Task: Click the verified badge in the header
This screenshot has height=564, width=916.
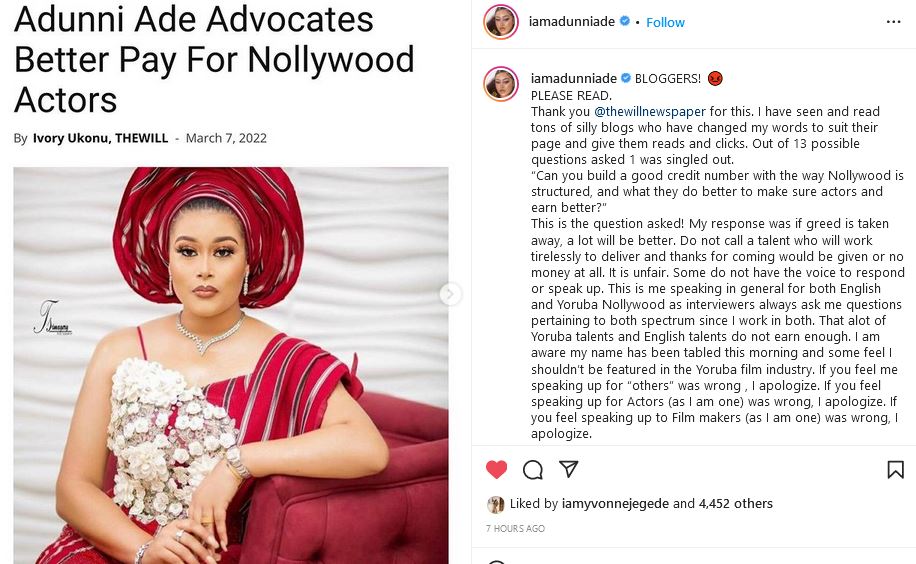Action: click(x=624, y=22)
